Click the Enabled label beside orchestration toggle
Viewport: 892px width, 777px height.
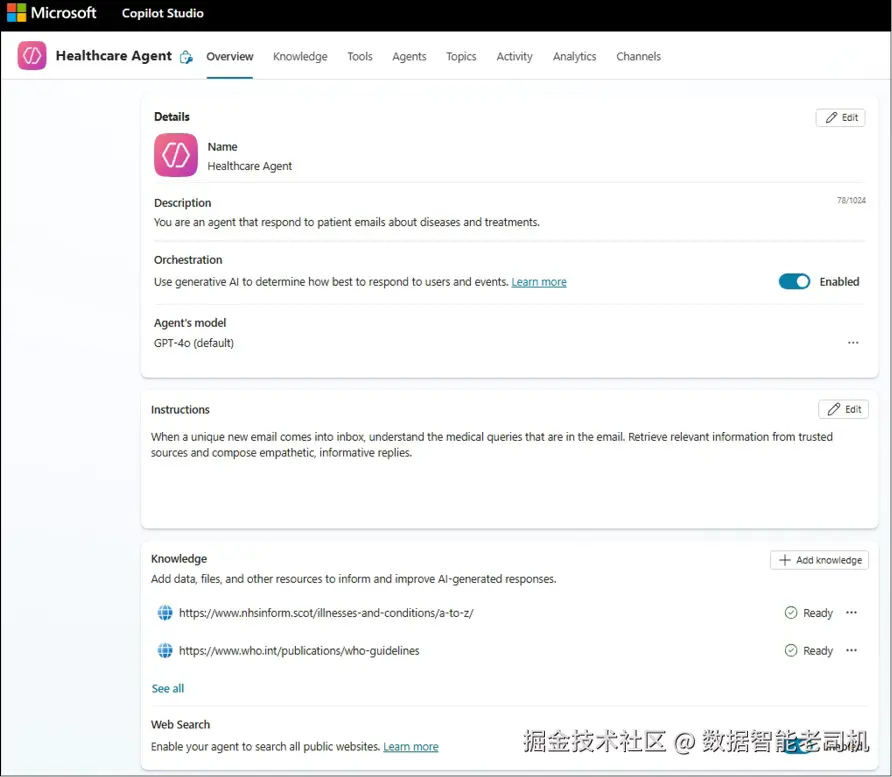839,282
